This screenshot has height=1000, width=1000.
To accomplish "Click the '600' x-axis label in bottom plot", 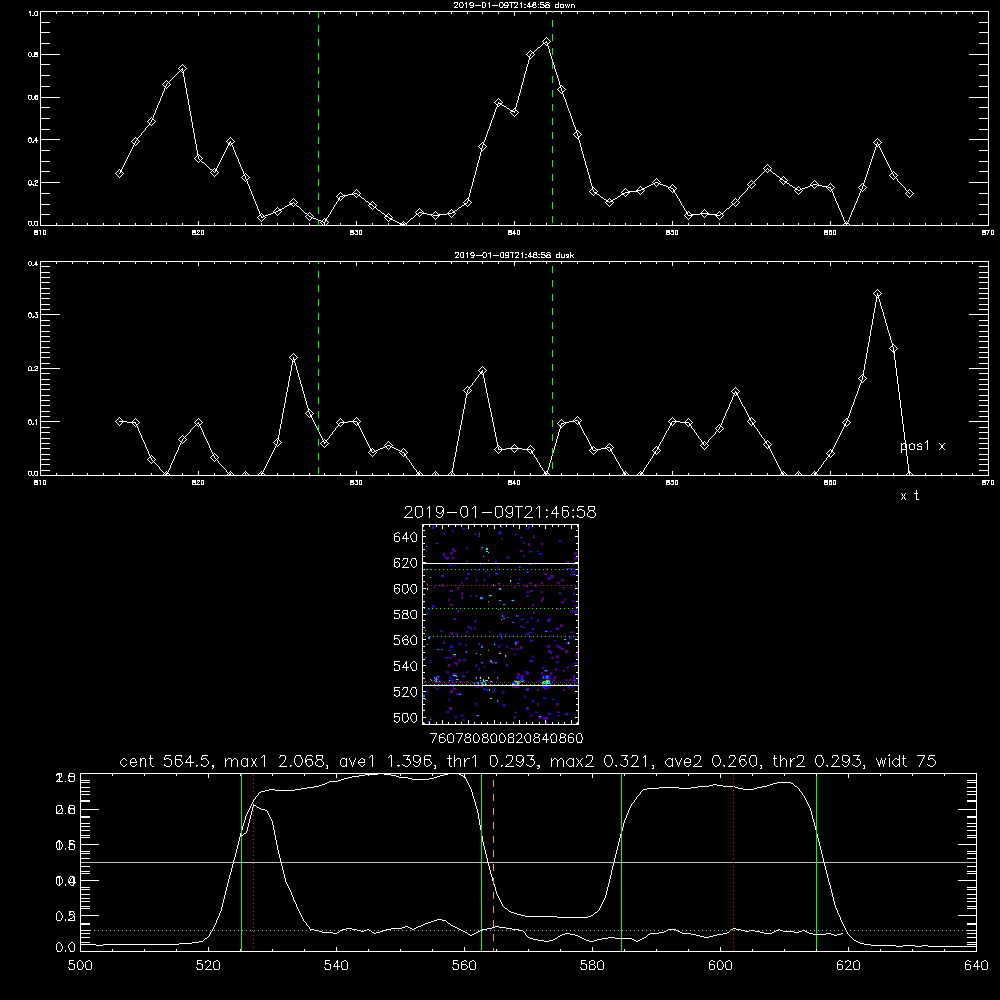I will (721, 966).
